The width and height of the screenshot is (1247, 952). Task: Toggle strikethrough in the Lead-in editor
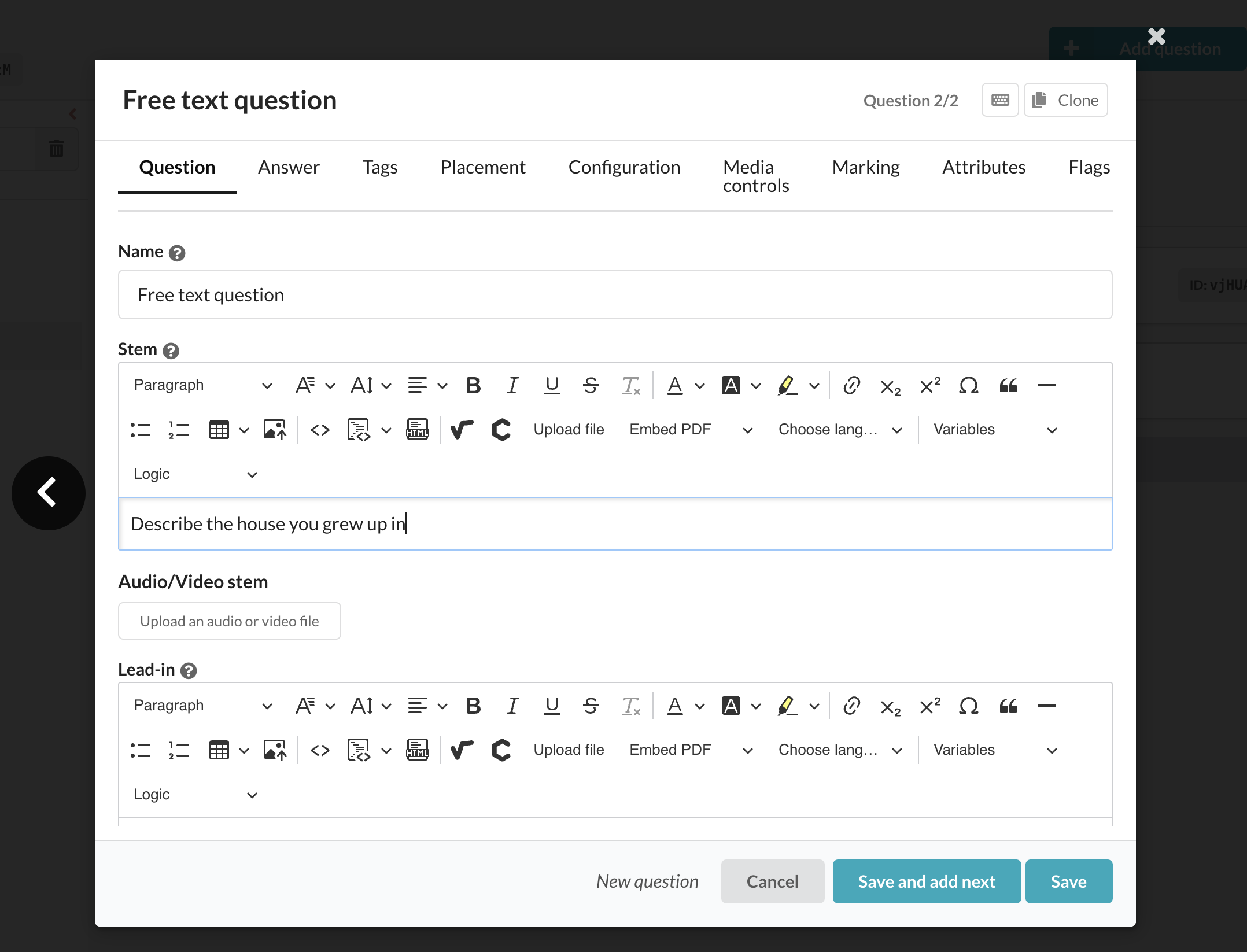click(591, 706)
